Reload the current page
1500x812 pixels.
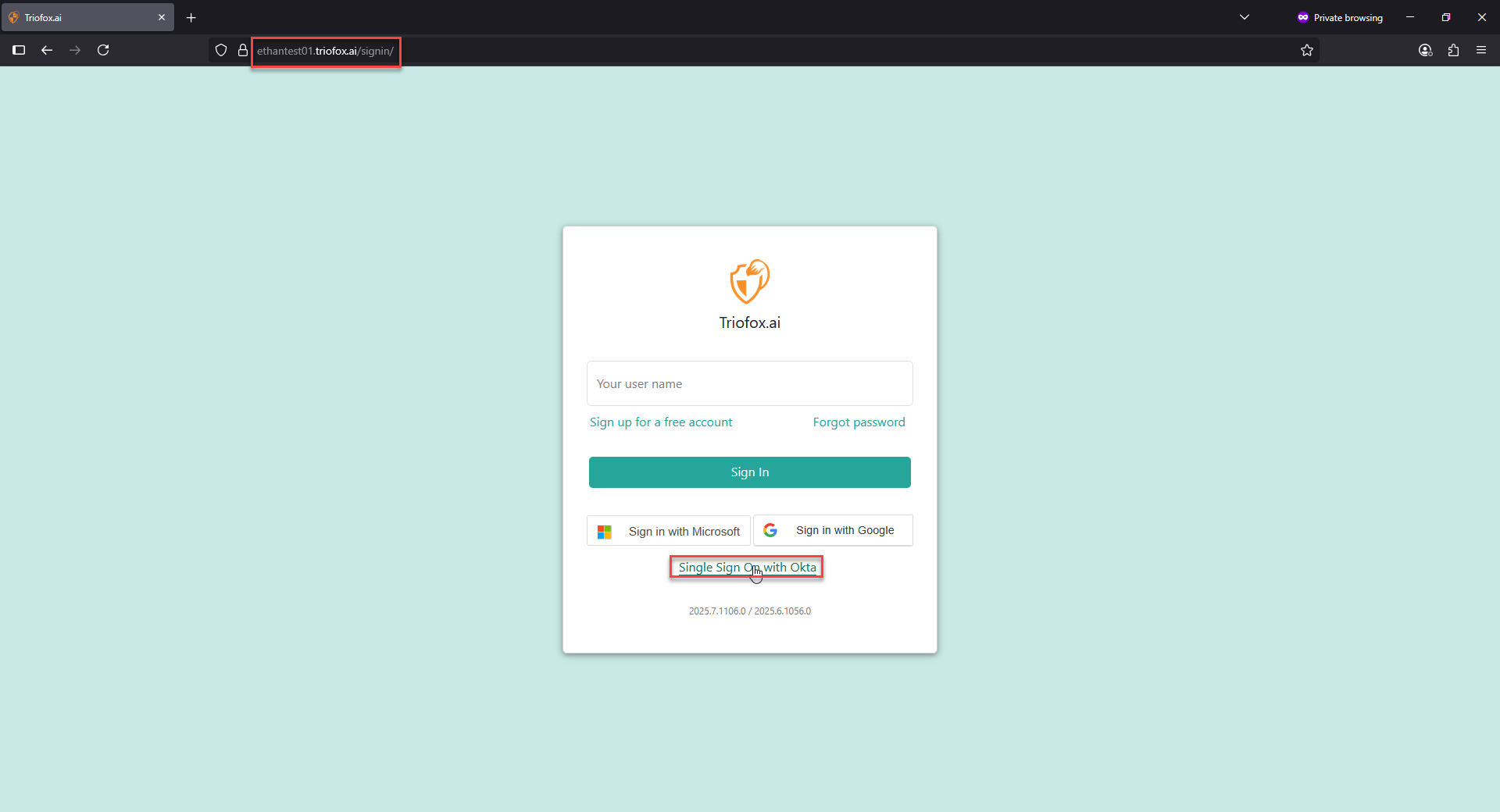pos(103,50)
